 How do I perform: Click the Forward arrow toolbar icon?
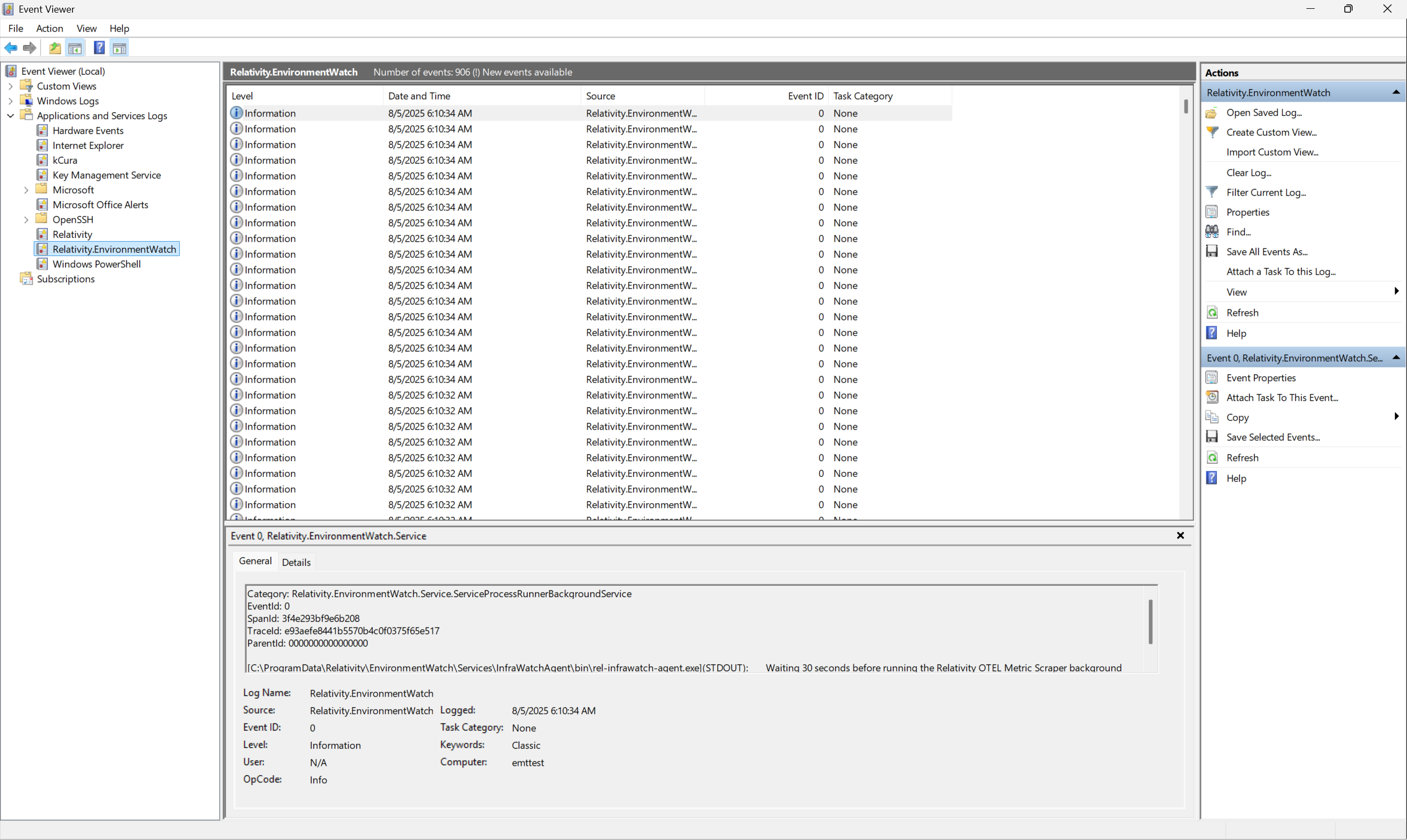pyautogui.click(x=30, y=48)
